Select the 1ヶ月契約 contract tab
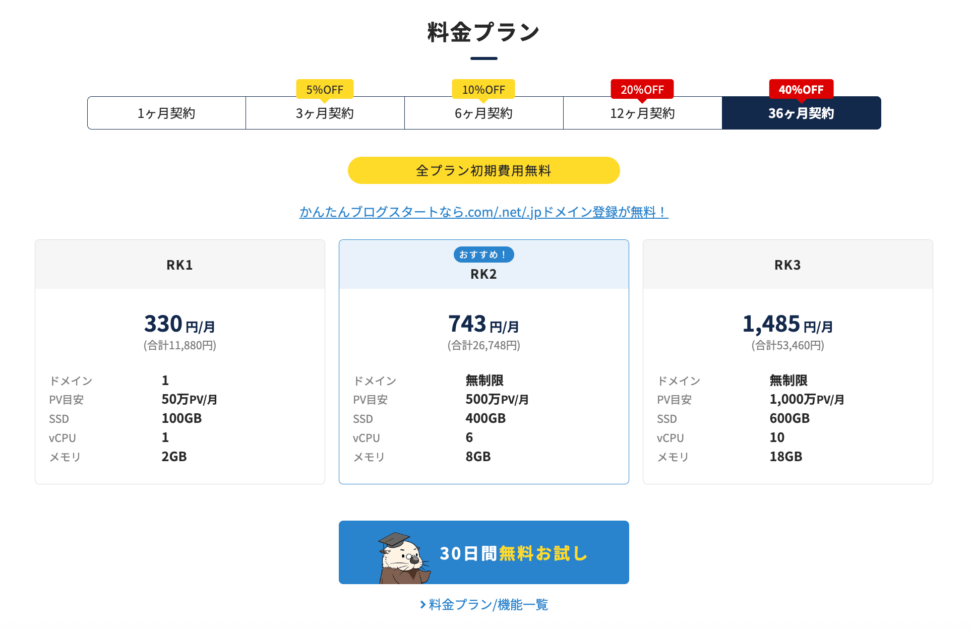This screenshot has height=630, width=972. pos(166,113)
